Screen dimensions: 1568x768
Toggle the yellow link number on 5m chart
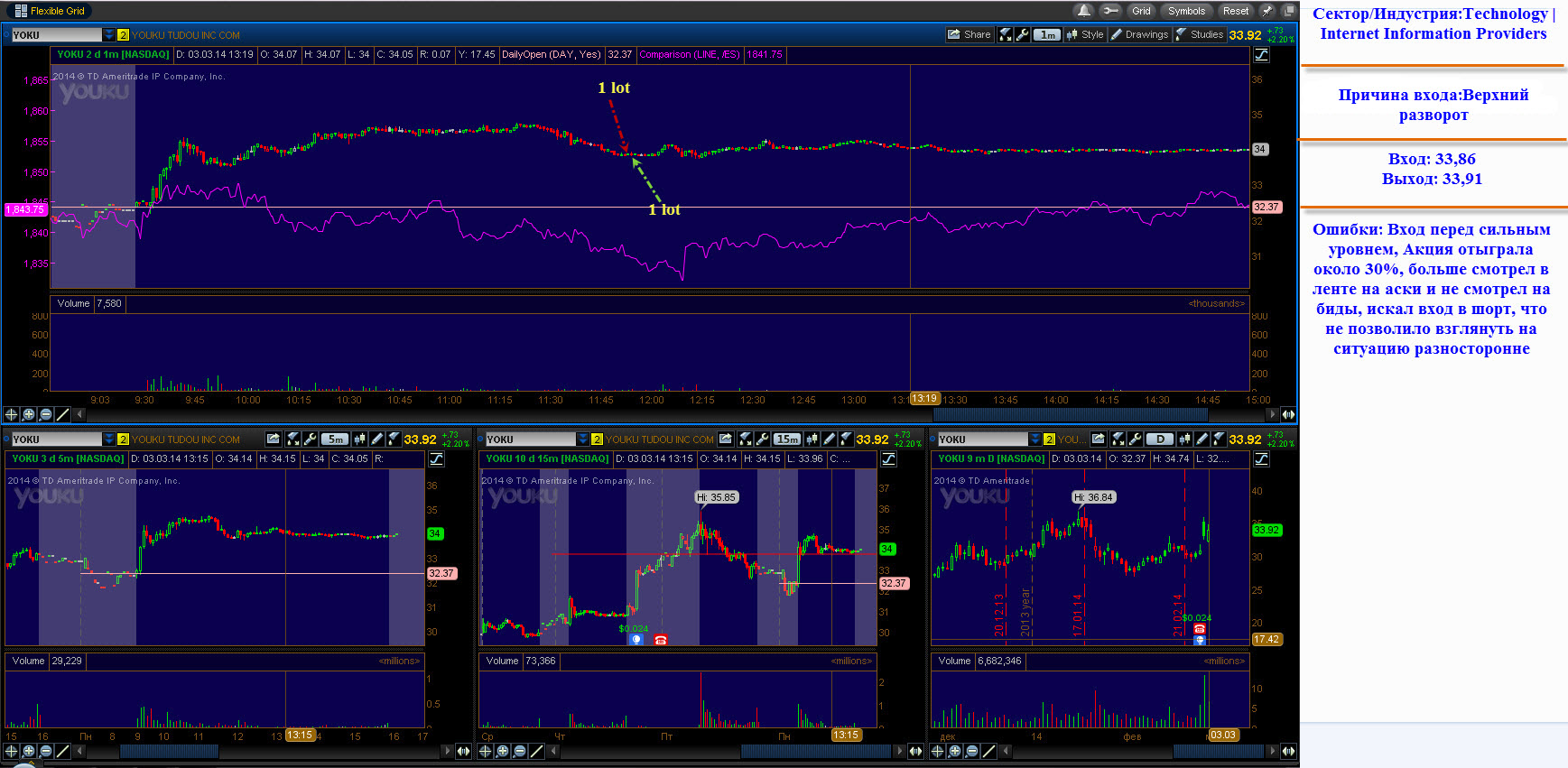123,439
